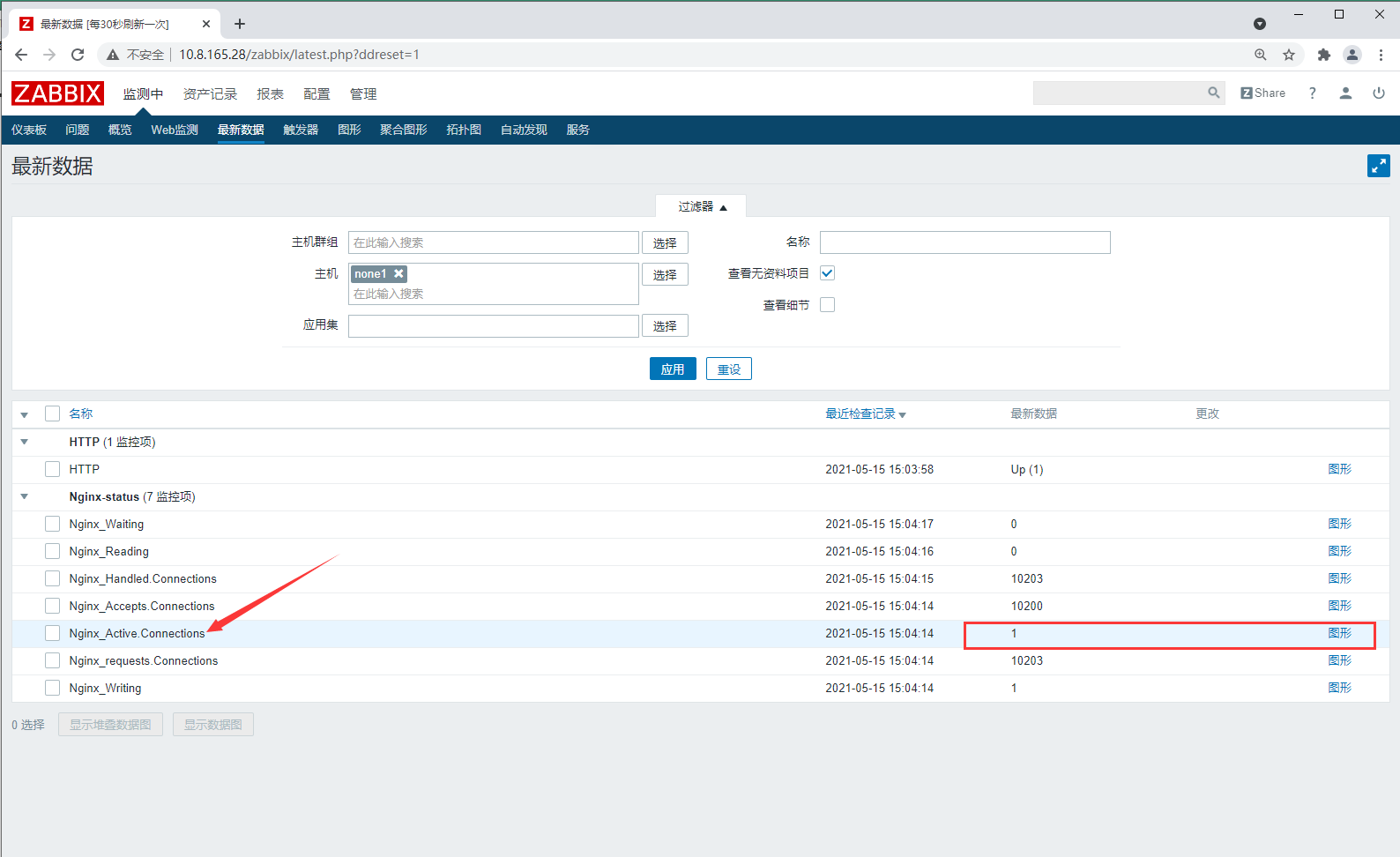Tick the Nginx_Accepts.Connections checkbox

point(52,606)
